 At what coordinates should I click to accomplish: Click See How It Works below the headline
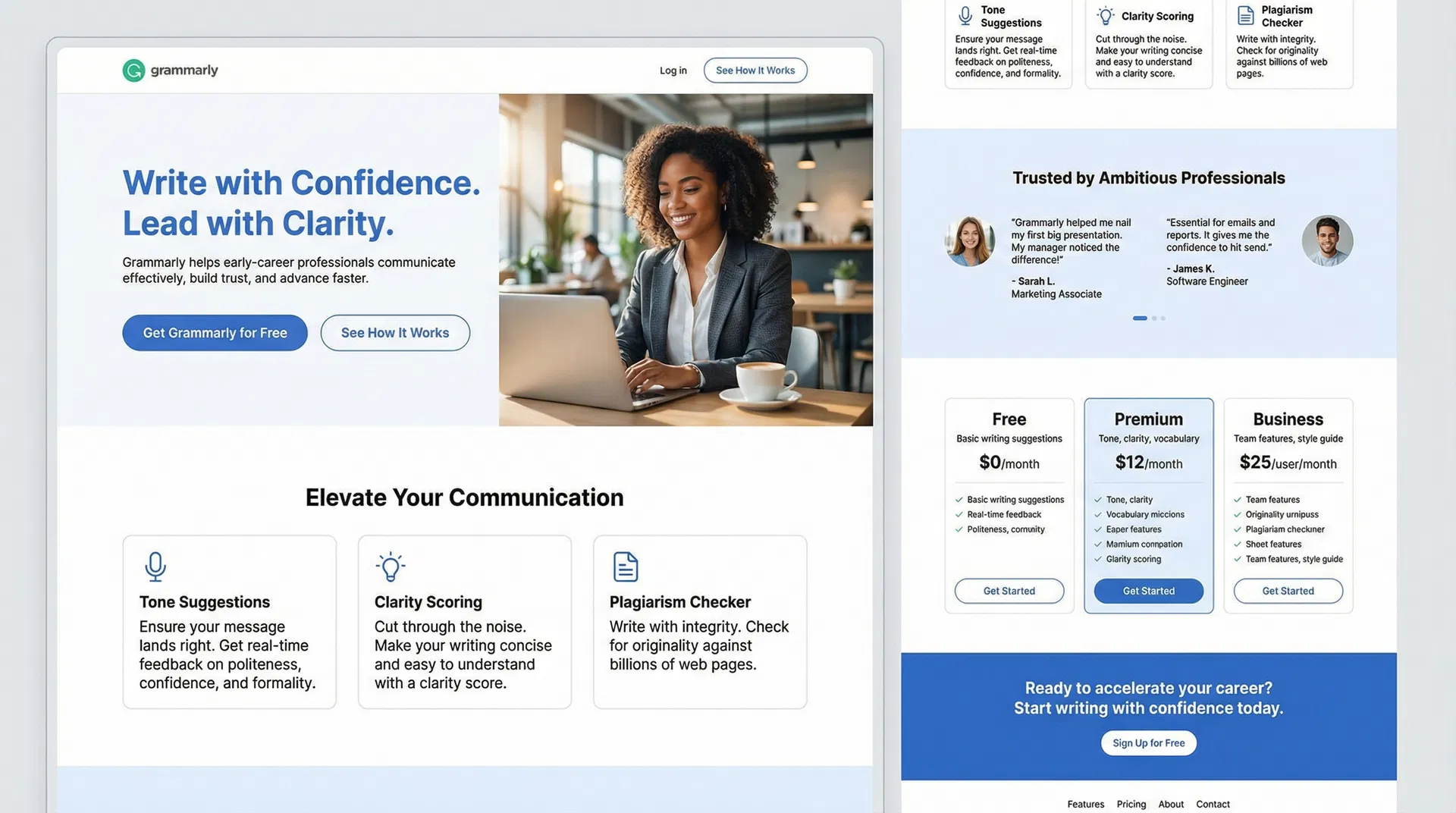394,332
